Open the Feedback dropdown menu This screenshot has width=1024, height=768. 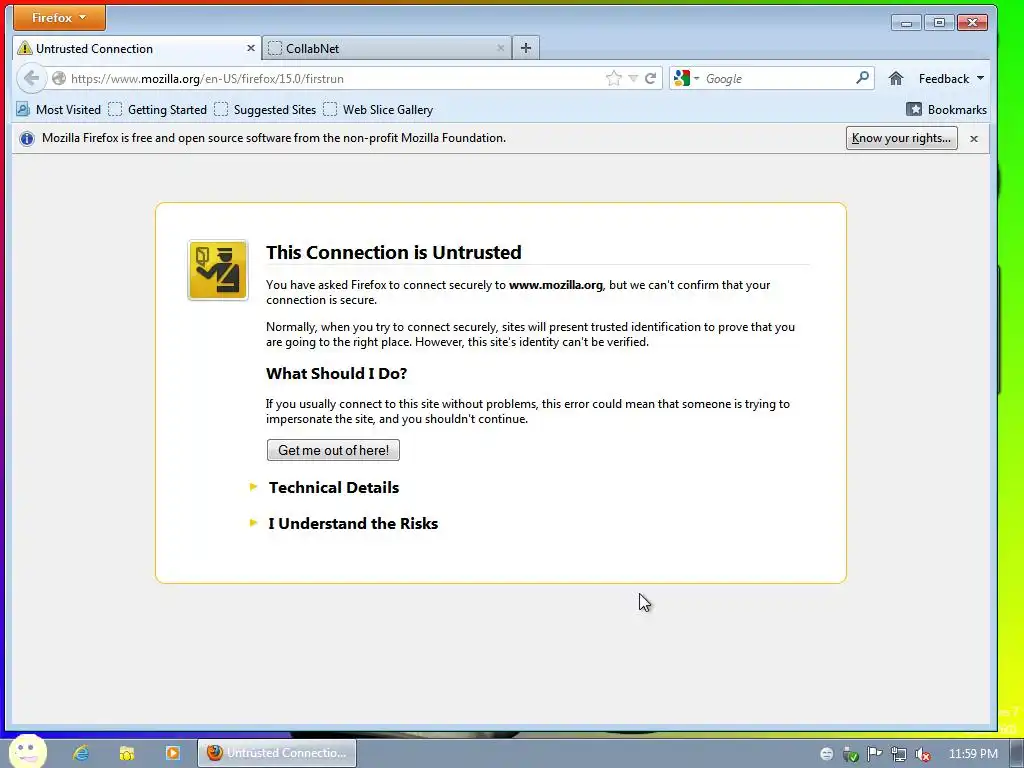pos(951,78)
